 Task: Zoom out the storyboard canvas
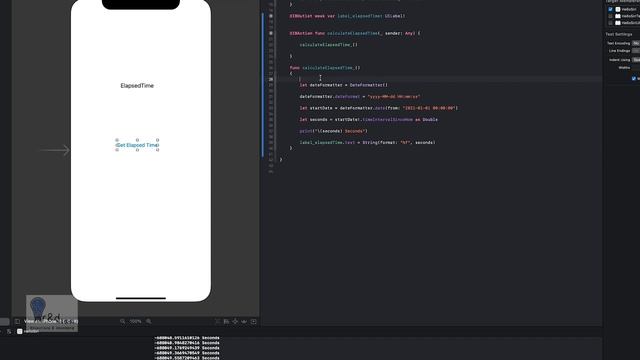[122, 322]
